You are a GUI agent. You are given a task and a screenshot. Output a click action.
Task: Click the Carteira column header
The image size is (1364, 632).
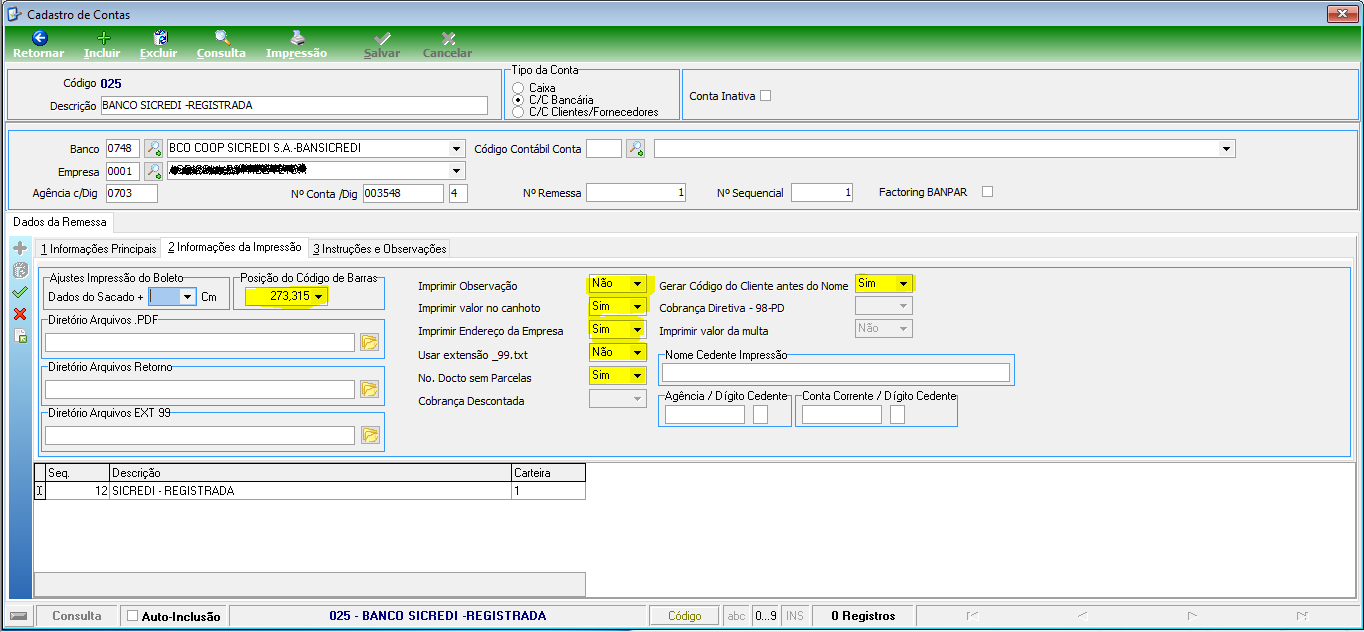547,473
